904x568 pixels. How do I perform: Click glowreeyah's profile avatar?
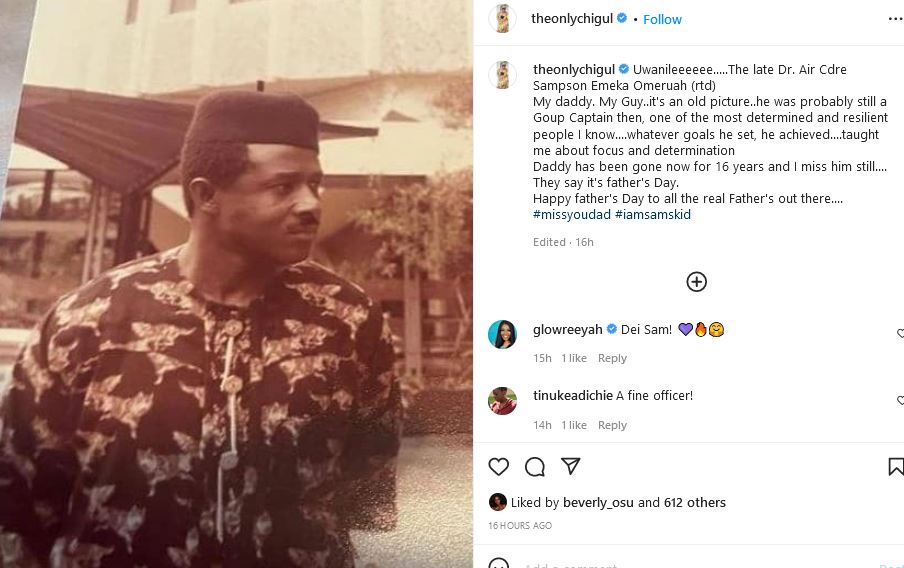pyautogui.click(x=502, y=334)
